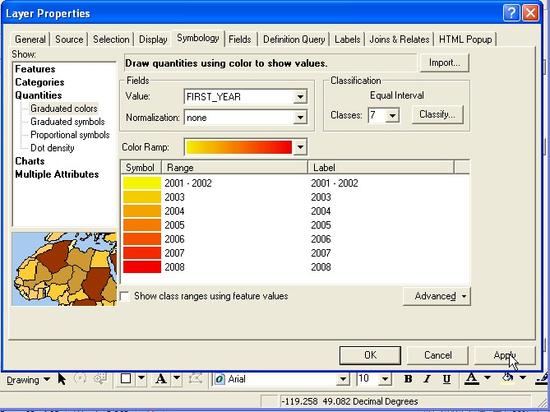550x412 pixels.
Task: Click the Edit Vertices icon on the Drawing toolbar
Action: pyautogui.click(x=195, y=379)
